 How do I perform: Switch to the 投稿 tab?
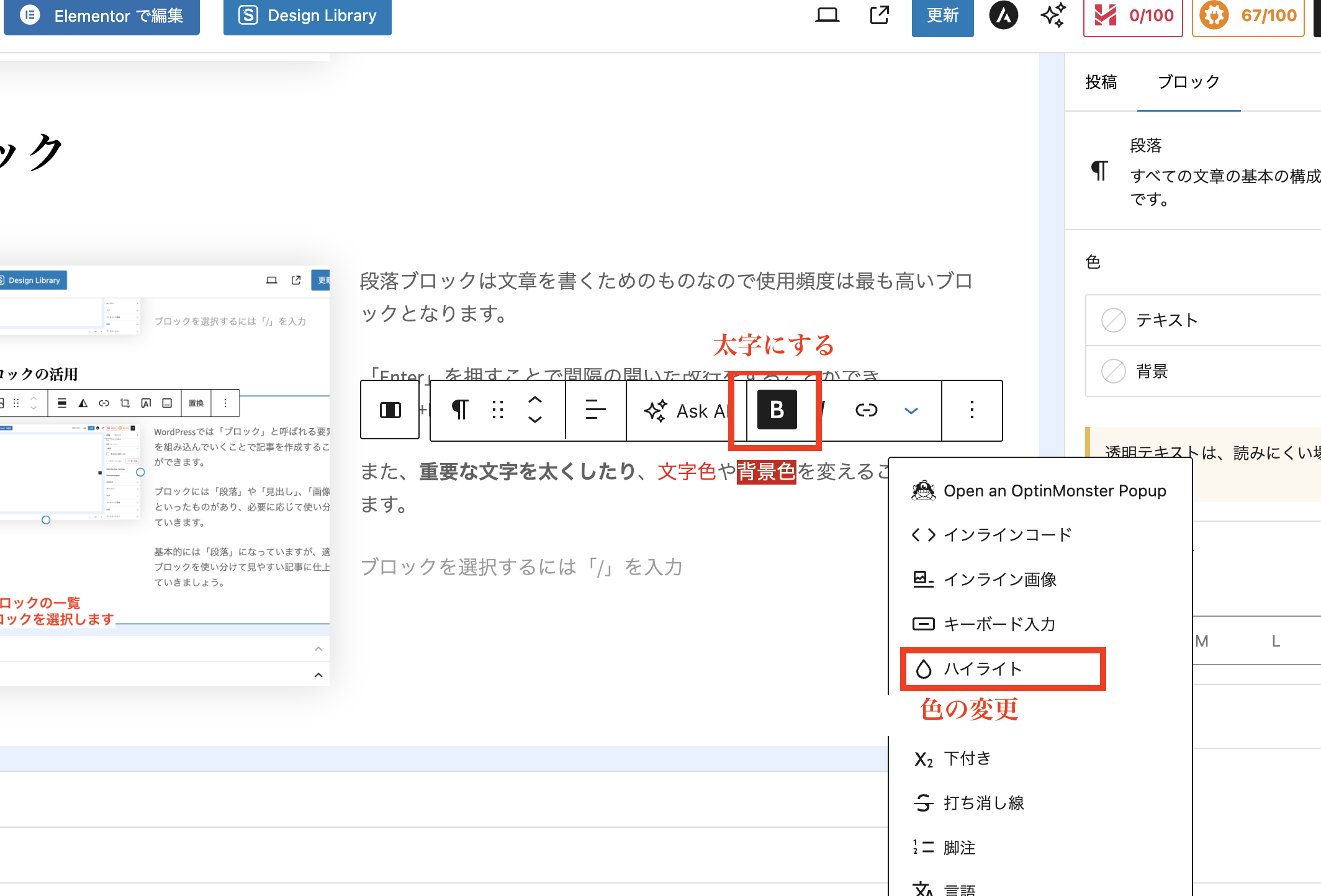pos(1101,82)
